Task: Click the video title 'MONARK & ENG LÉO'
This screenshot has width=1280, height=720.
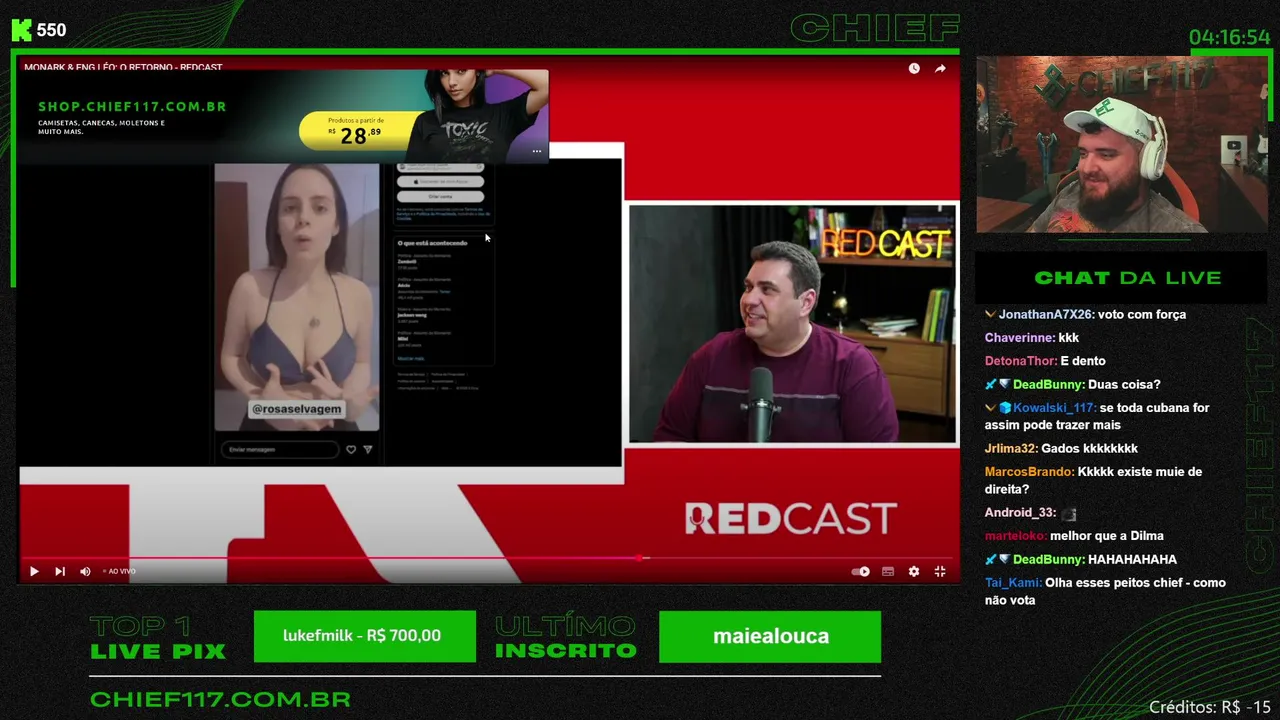Action: pos(123,67)
